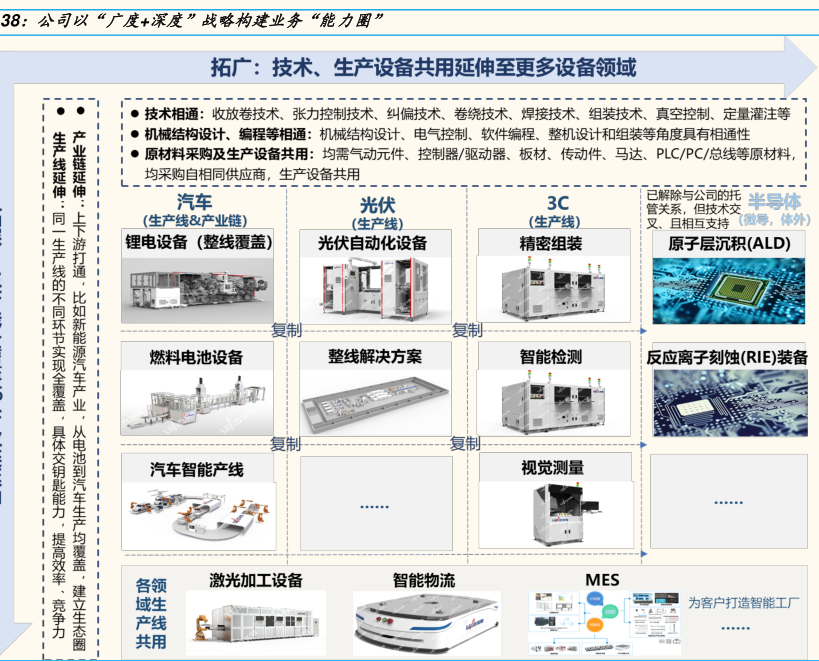Click the lithium battery equipment machine image
This screenshot has height=661, width=819.
[198, 286]
